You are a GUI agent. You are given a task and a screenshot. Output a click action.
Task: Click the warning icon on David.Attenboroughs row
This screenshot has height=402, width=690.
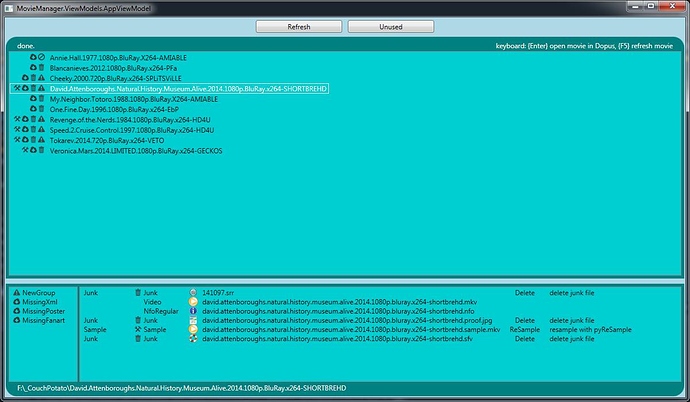pyautogui.click(x=41, y=88)
